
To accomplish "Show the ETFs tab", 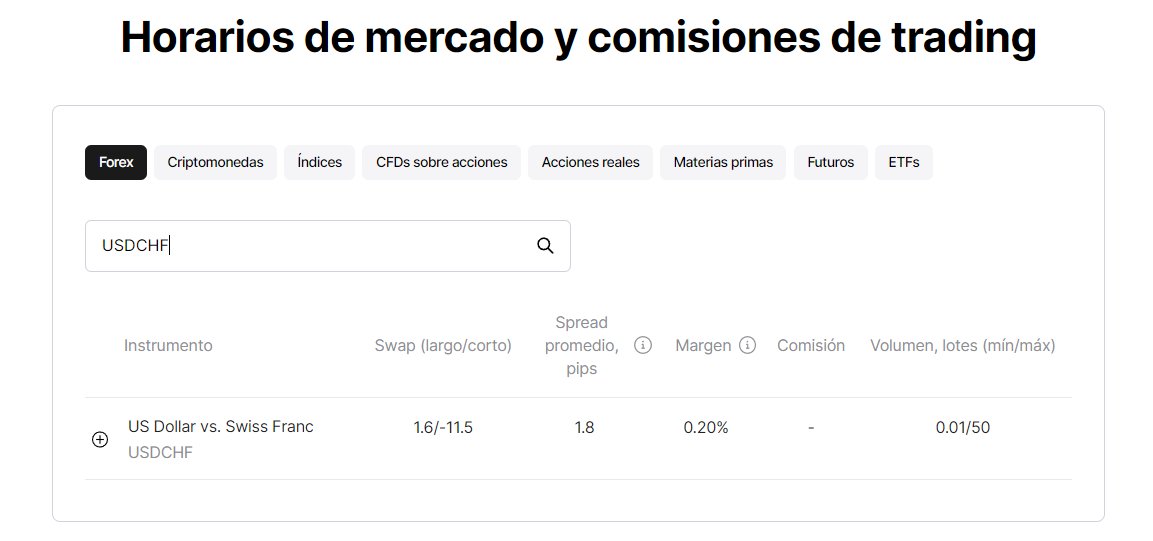I will [903, 162].
